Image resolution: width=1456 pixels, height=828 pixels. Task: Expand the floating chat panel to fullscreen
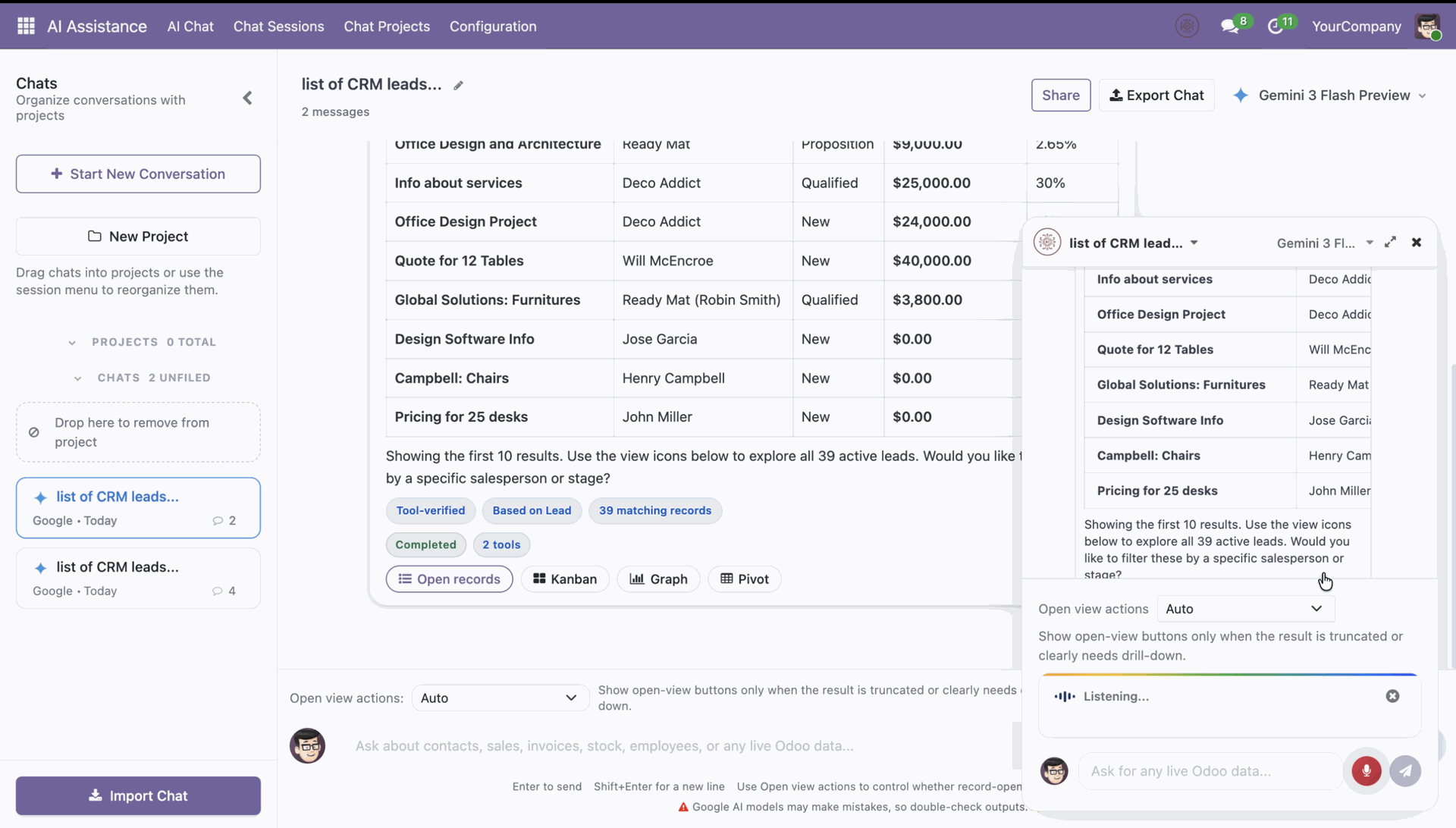(x=1390, y=242)
